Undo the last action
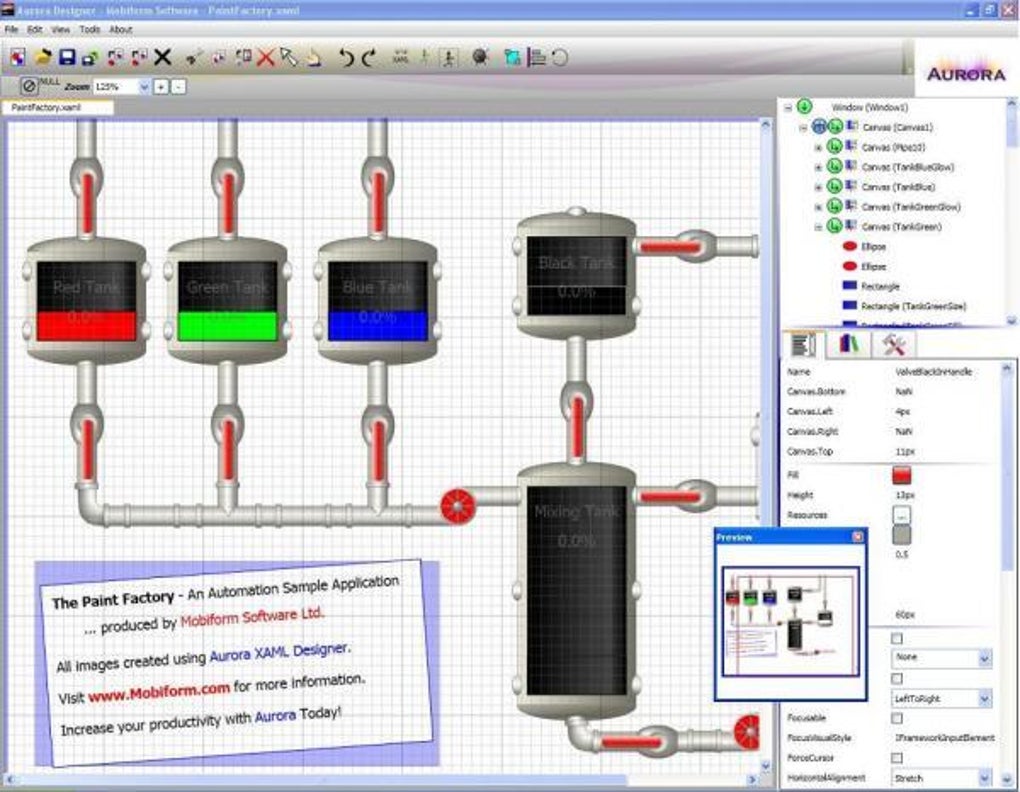The image size is (1020, 792). [x=346, y=58]
